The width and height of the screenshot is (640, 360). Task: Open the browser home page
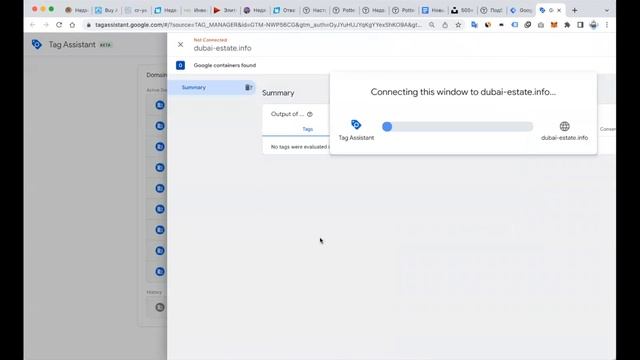pos(72,25)
